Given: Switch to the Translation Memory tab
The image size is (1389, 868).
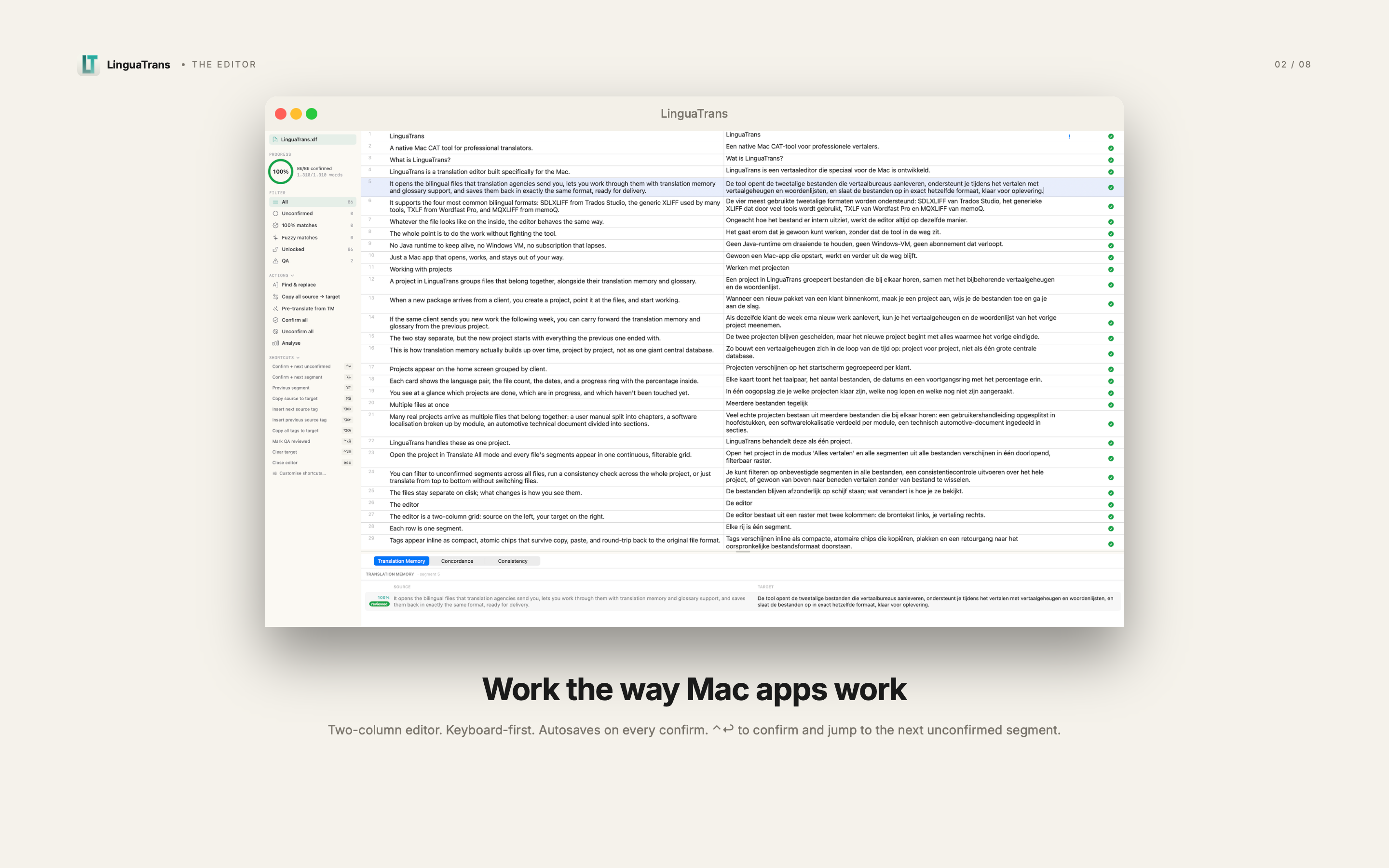Looking at the screenshot, I should coord(401,561).
